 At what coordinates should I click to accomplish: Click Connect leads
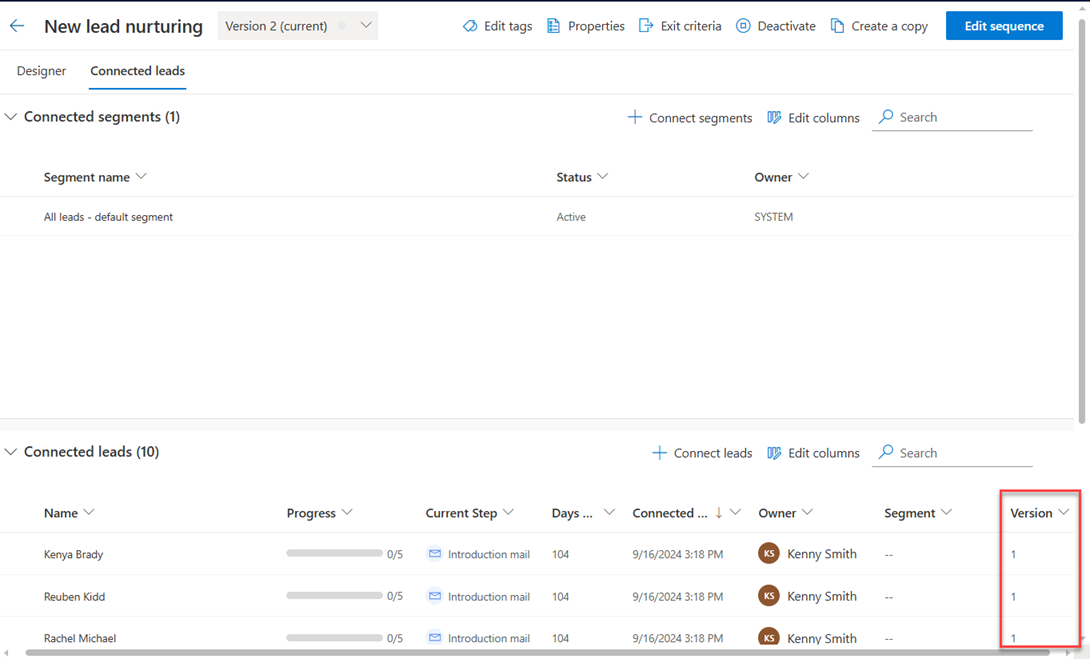pyautogui.click(x=702, y=453)
